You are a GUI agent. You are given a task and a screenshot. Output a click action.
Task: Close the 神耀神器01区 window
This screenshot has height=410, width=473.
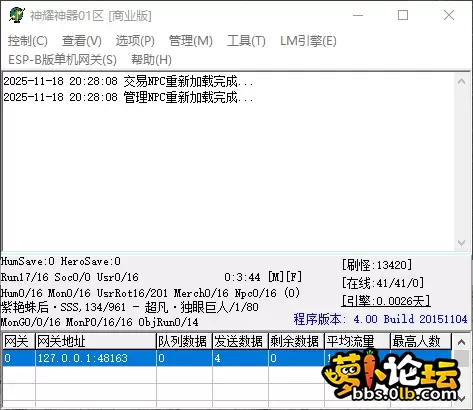click(449, 15)
